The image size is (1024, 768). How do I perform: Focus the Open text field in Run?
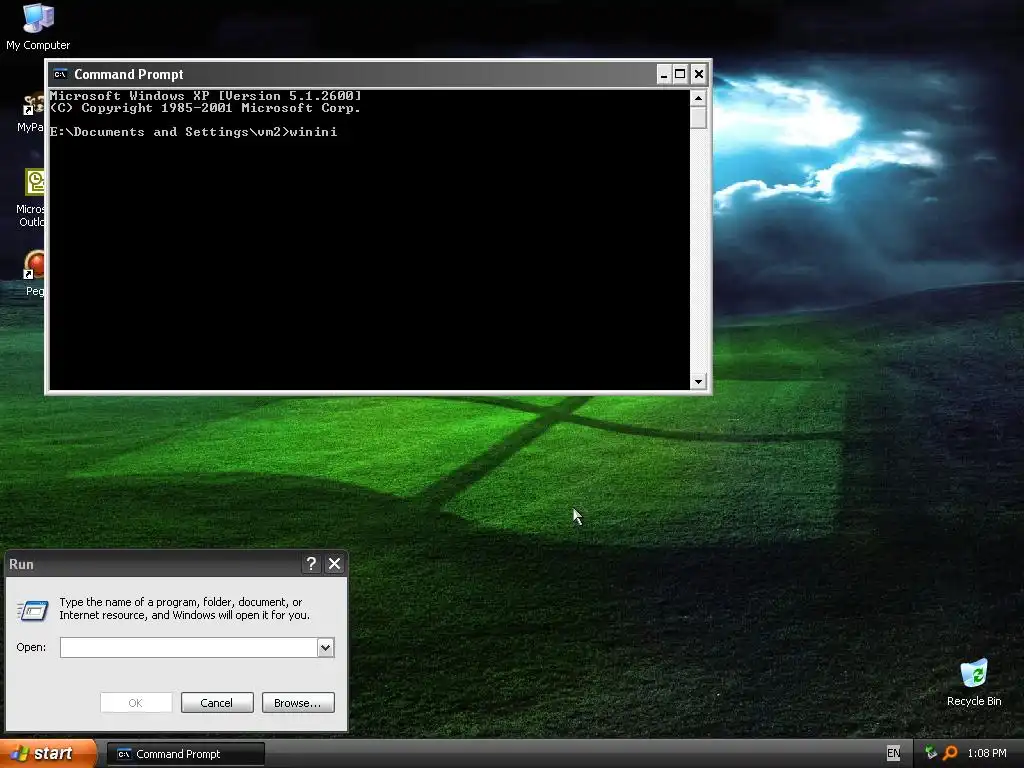point(189,647)
